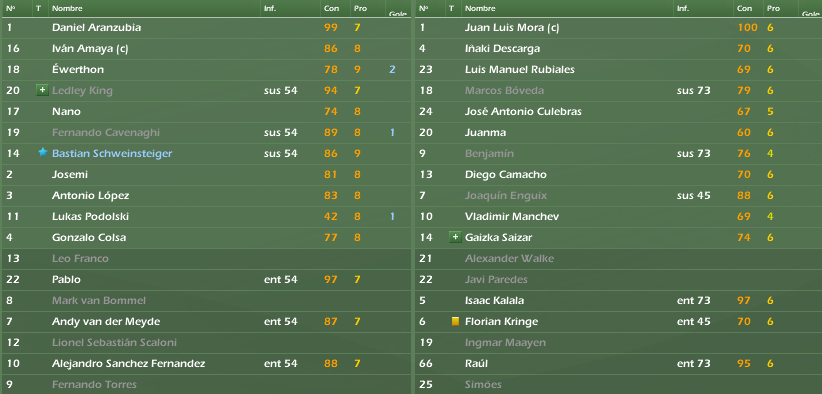
Task: Click the Pro column header in left table
Action: click(x=360, y=8)
